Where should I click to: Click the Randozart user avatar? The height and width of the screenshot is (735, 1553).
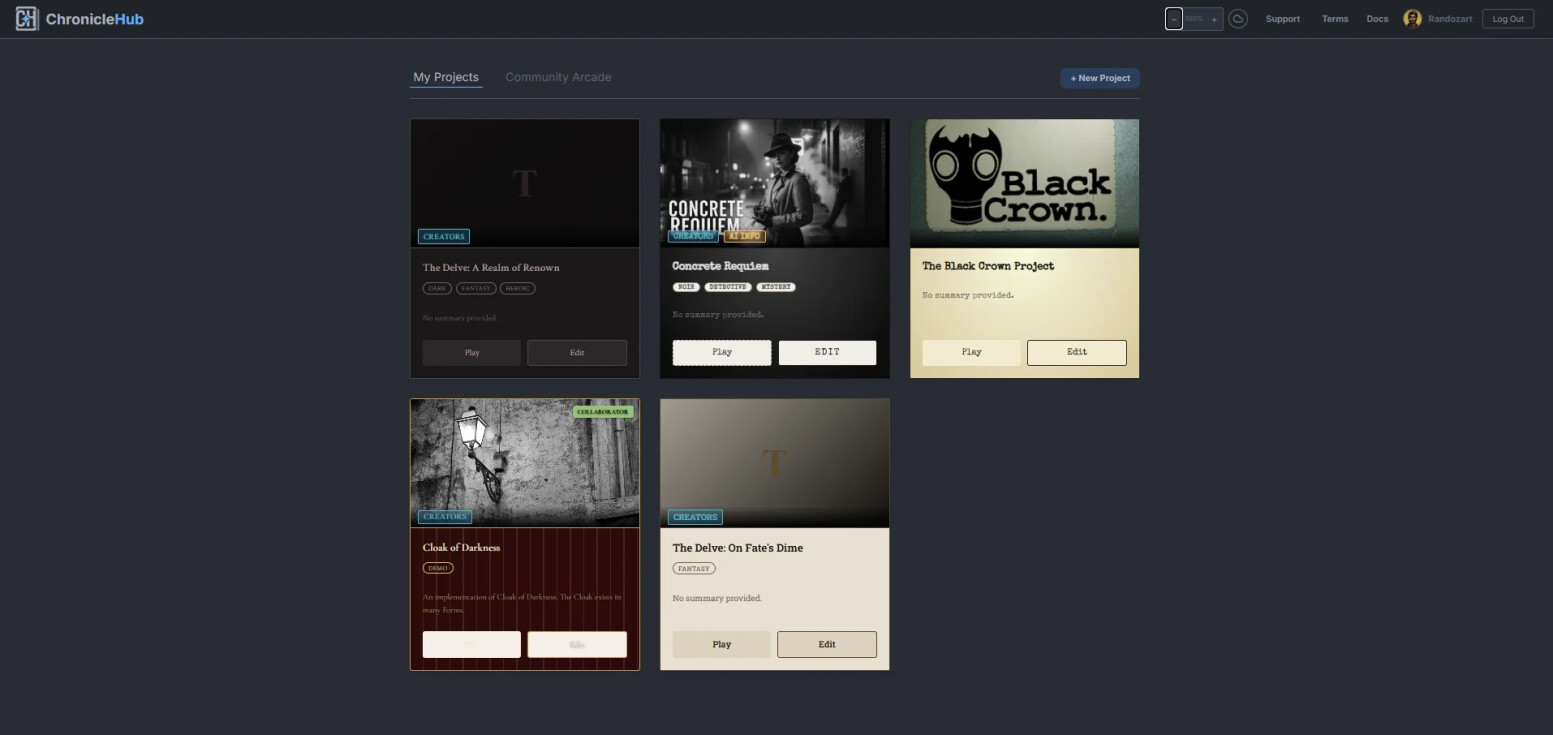pos(1412,19)
